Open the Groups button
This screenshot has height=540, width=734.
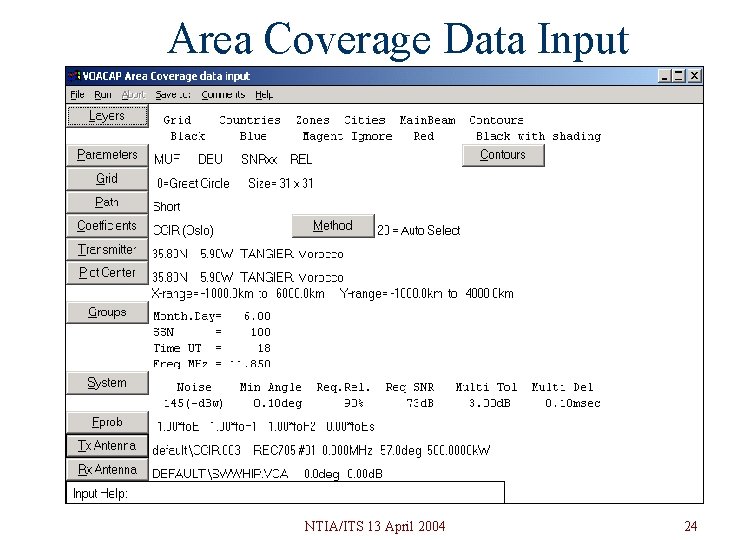click(x=107, y=312)
